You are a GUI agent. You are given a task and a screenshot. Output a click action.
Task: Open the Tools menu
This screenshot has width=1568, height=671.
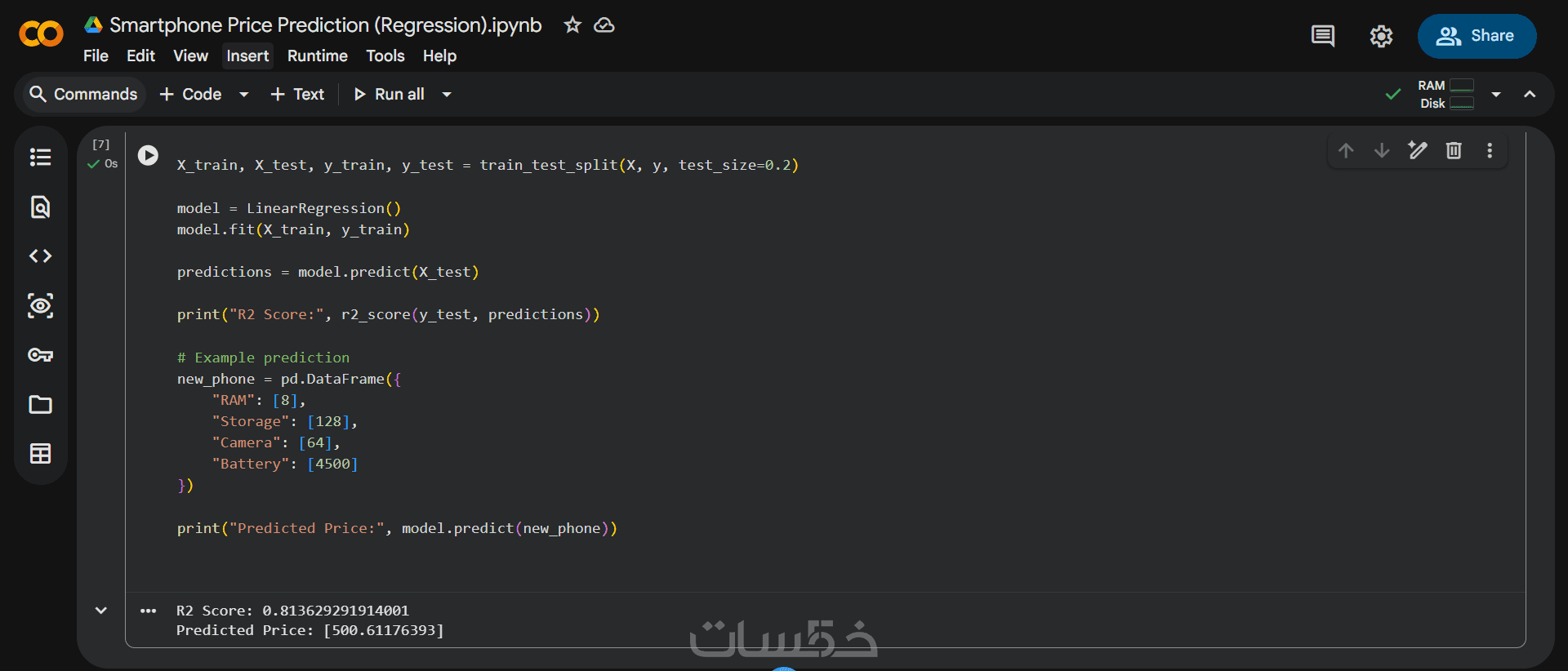point(385,56)
